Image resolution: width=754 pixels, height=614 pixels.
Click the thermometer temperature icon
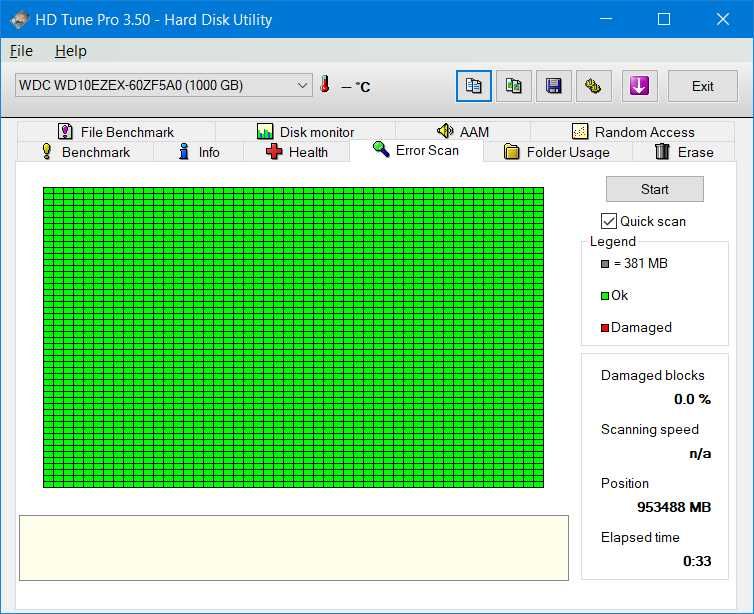(325, 85)
